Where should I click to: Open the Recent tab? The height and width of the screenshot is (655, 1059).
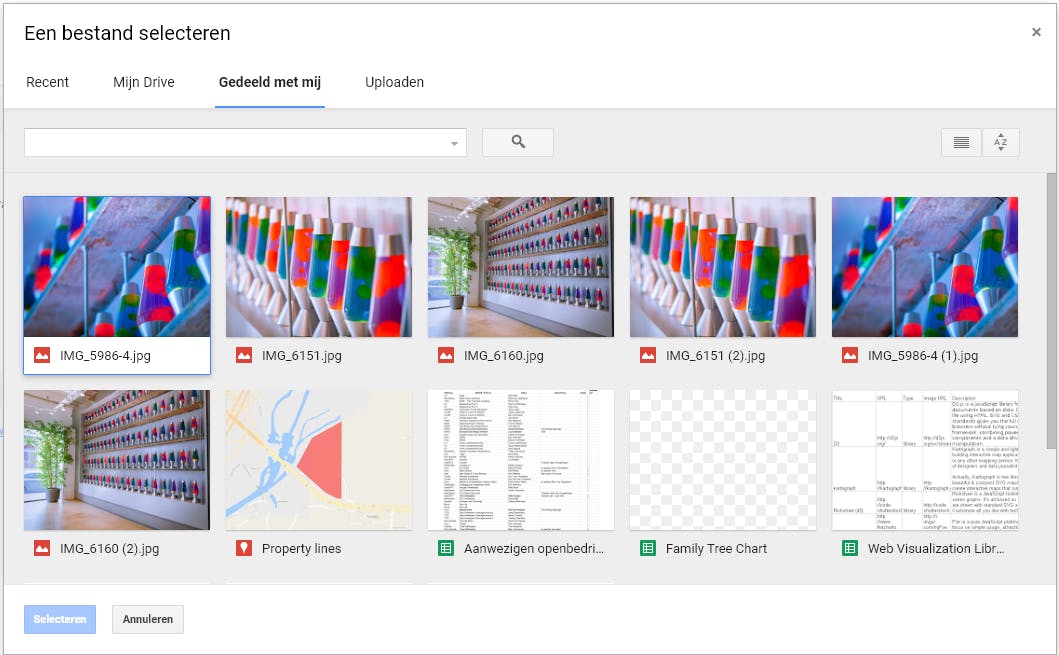(47, 82)
